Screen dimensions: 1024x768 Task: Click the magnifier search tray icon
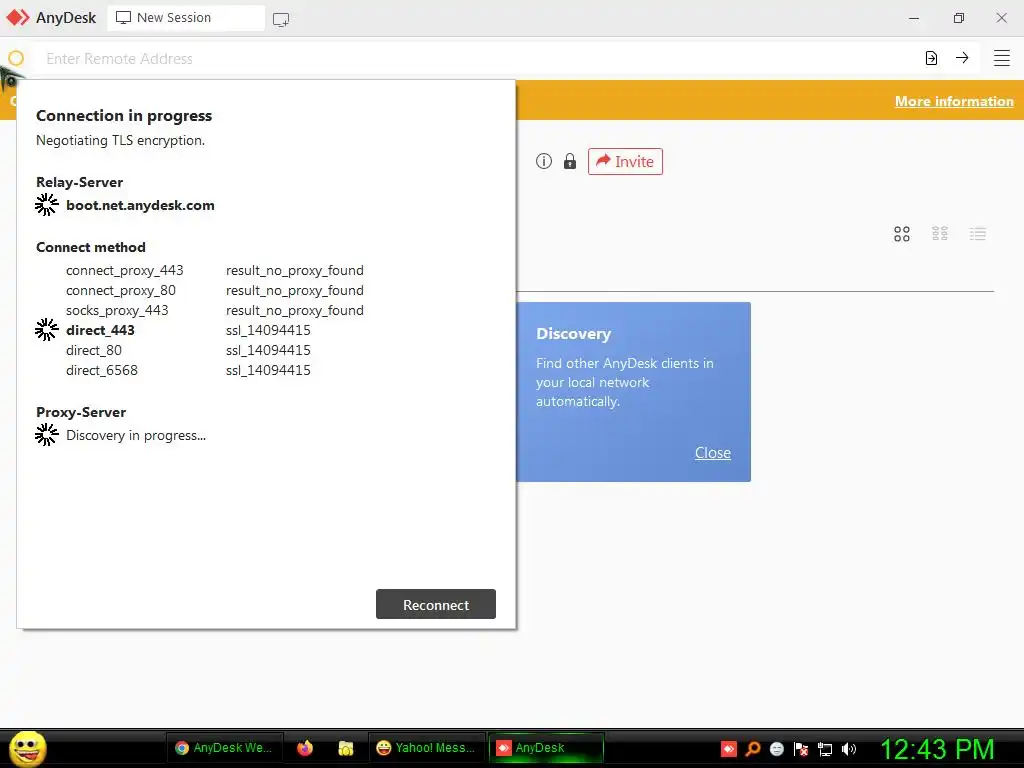point(753,749)
